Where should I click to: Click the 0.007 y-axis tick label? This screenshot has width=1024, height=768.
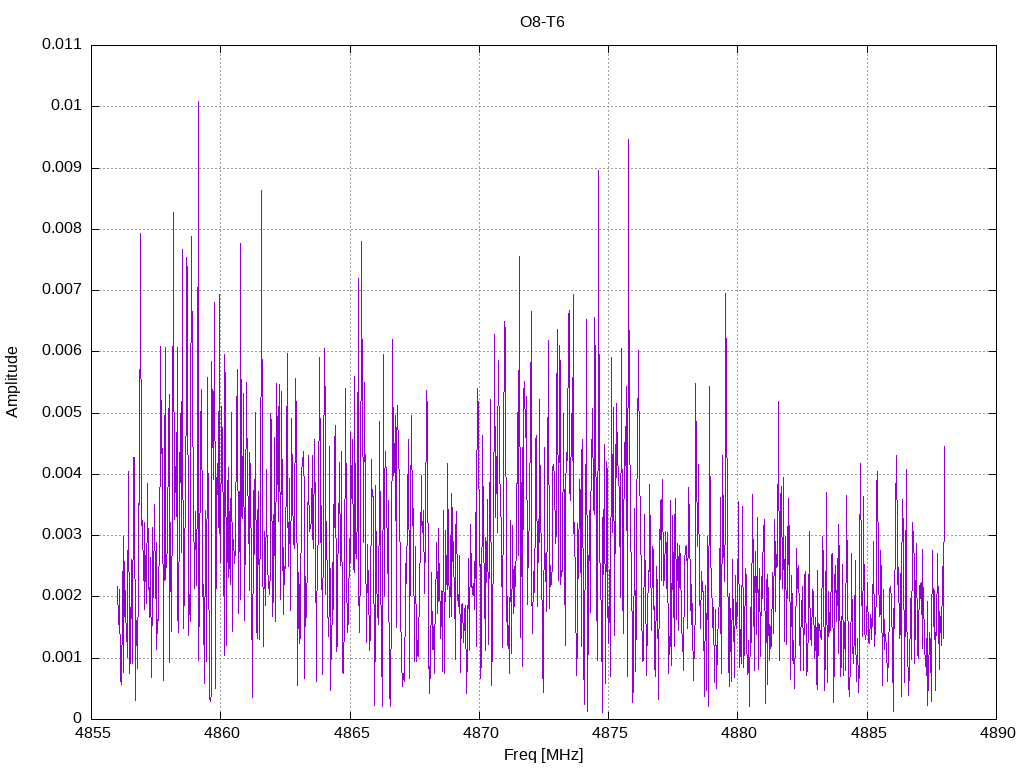click(62, 289)
